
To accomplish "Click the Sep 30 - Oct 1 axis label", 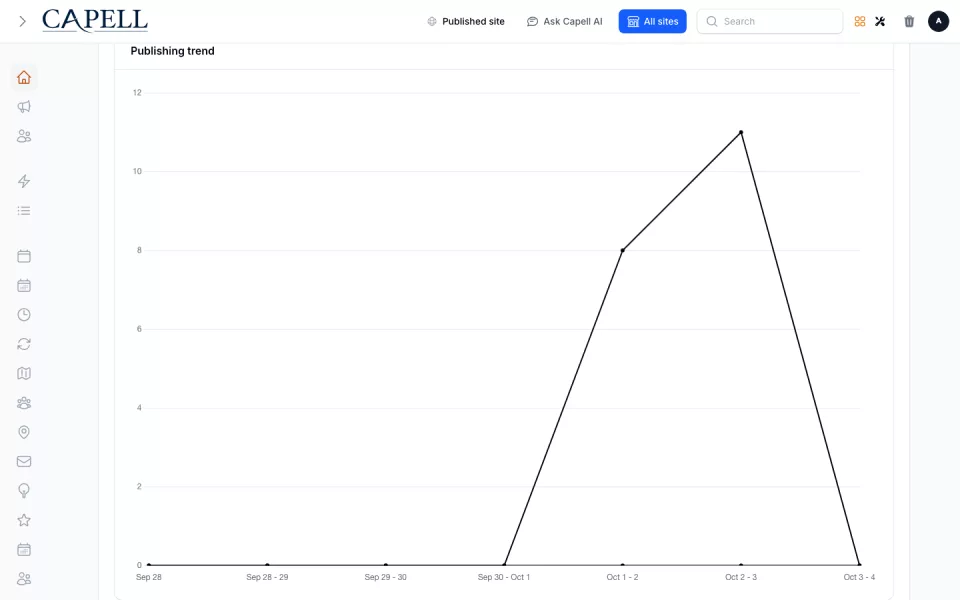I will tap(504, 577).
